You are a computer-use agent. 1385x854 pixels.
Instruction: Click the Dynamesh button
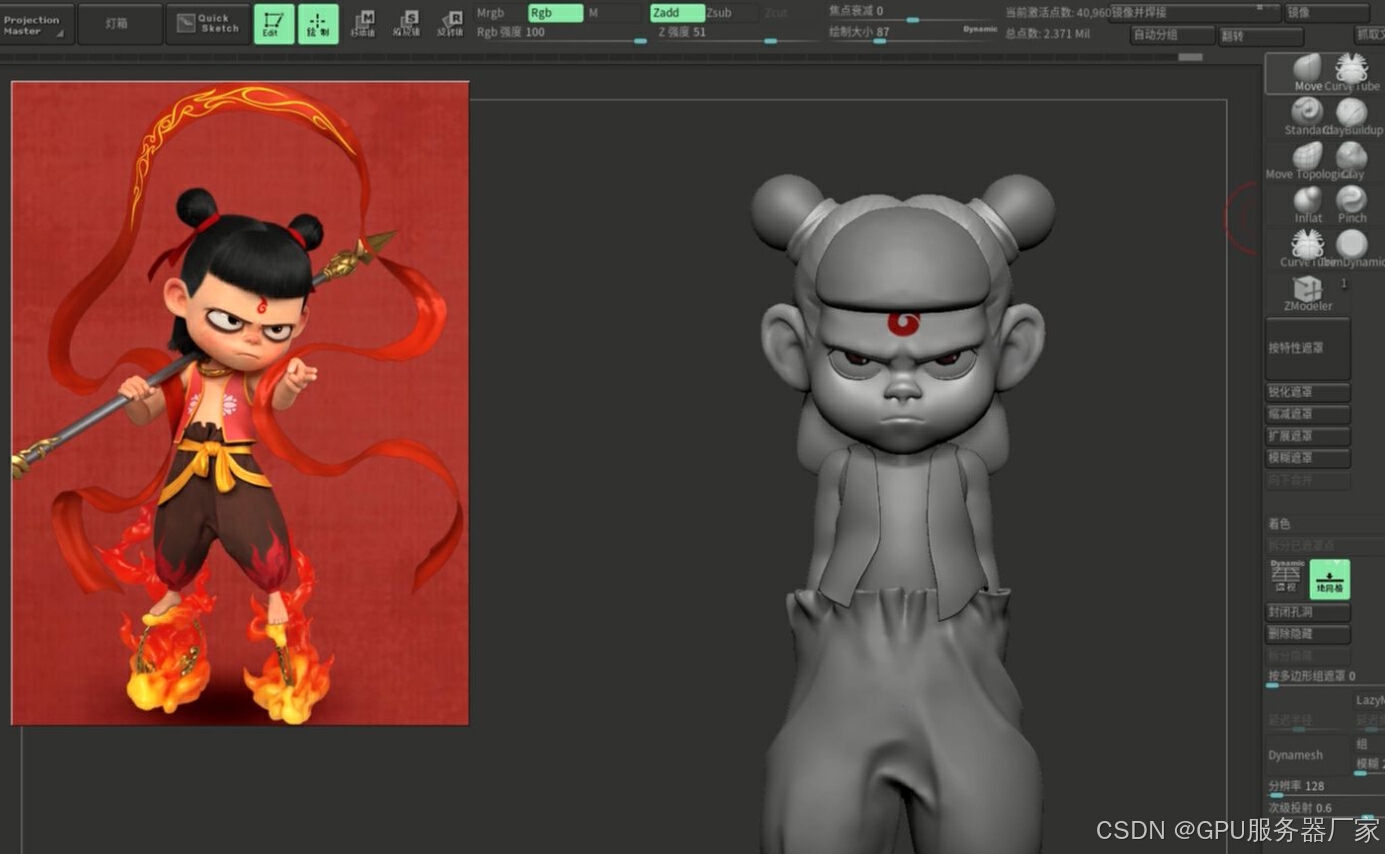click(1308, 754)
